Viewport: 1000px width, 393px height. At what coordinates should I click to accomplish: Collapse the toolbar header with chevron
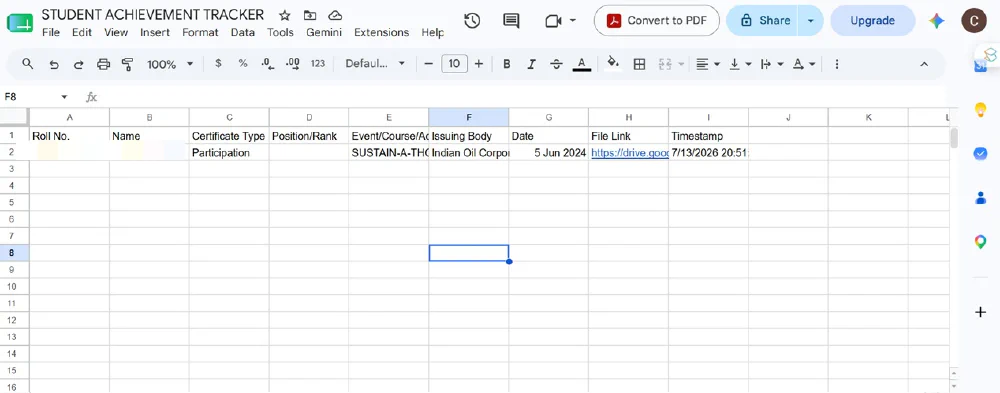pos(923,64)
